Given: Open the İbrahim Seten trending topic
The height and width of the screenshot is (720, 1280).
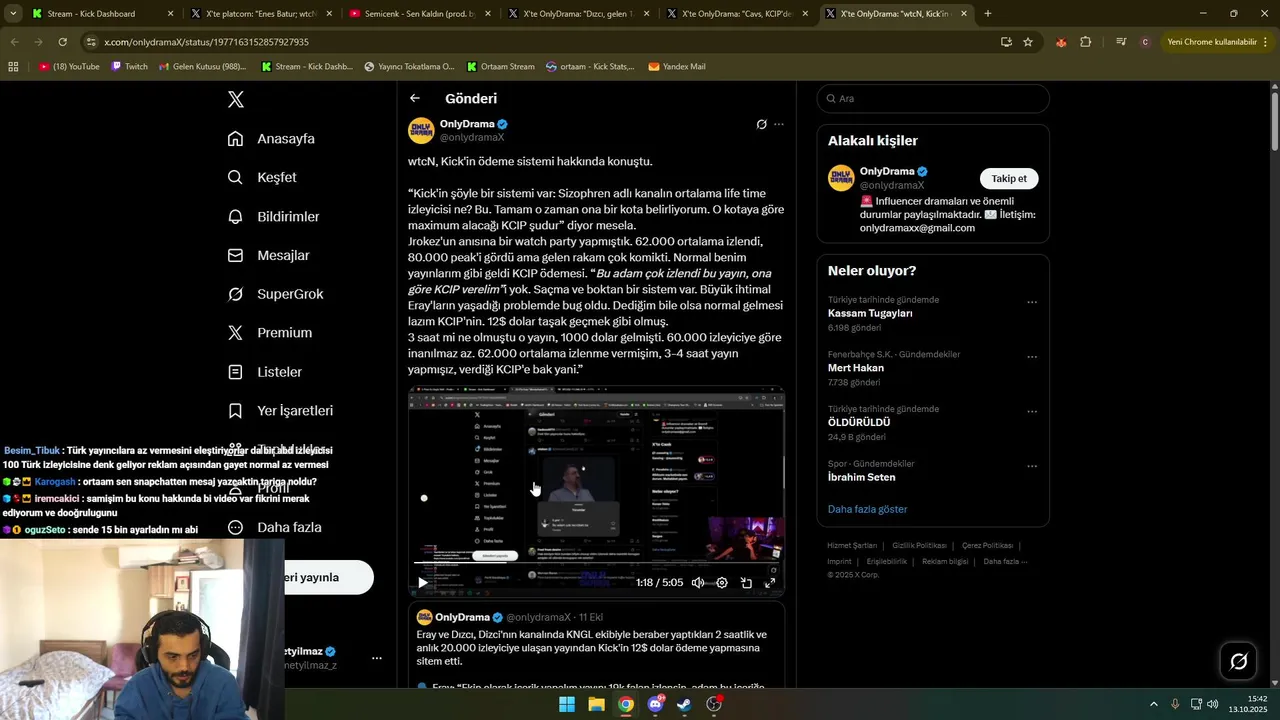Looking at the screenshot, I should (x=861, y=477).
